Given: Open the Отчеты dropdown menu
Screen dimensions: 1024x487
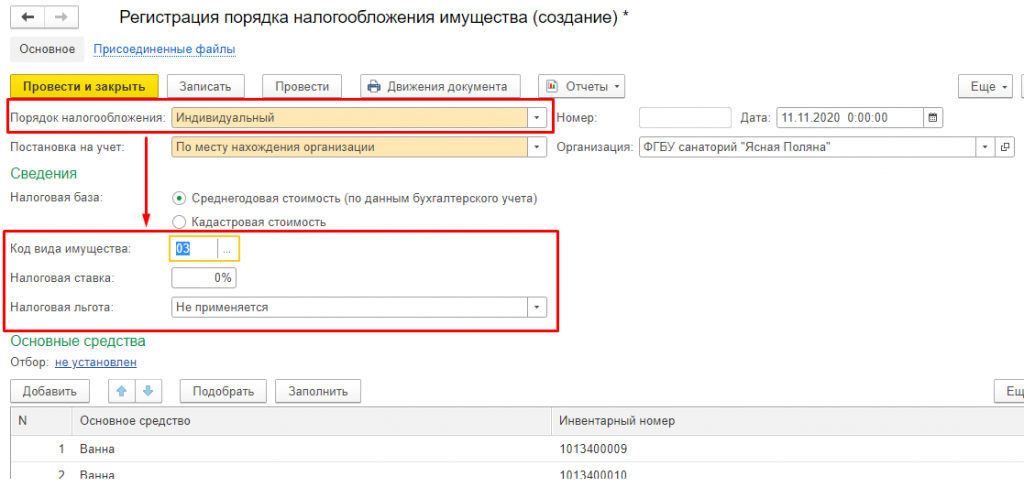Looking at the screenshot, I should point(581,87).
